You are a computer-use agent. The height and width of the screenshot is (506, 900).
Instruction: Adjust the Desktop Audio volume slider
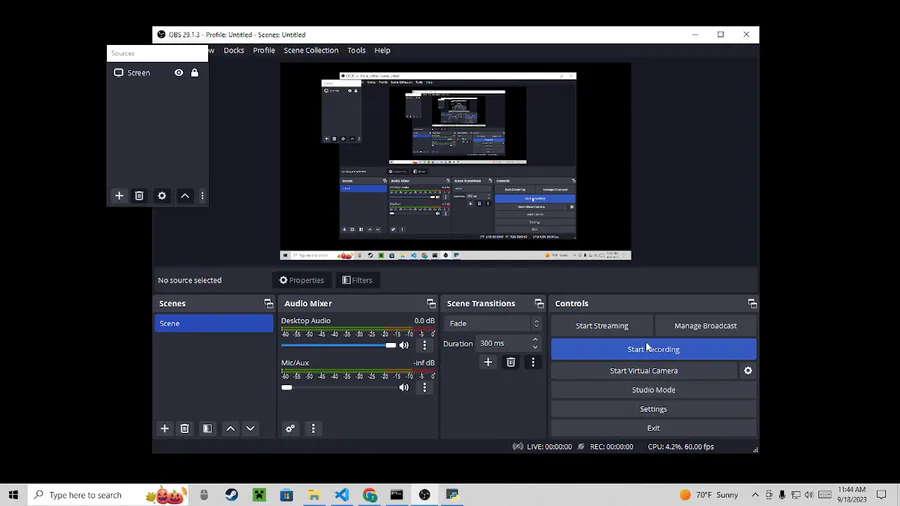tap(339, 345)
